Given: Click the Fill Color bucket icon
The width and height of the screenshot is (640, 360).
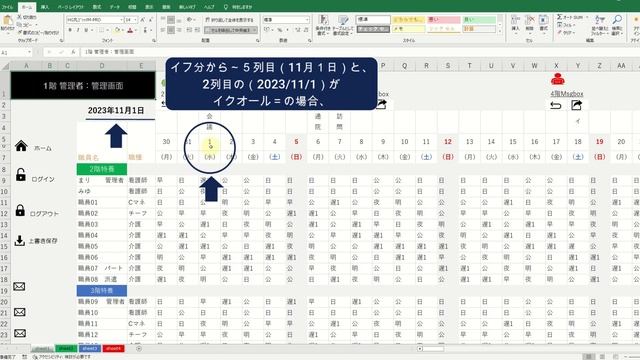Looking at the screenshot, I should coord(117,30).
